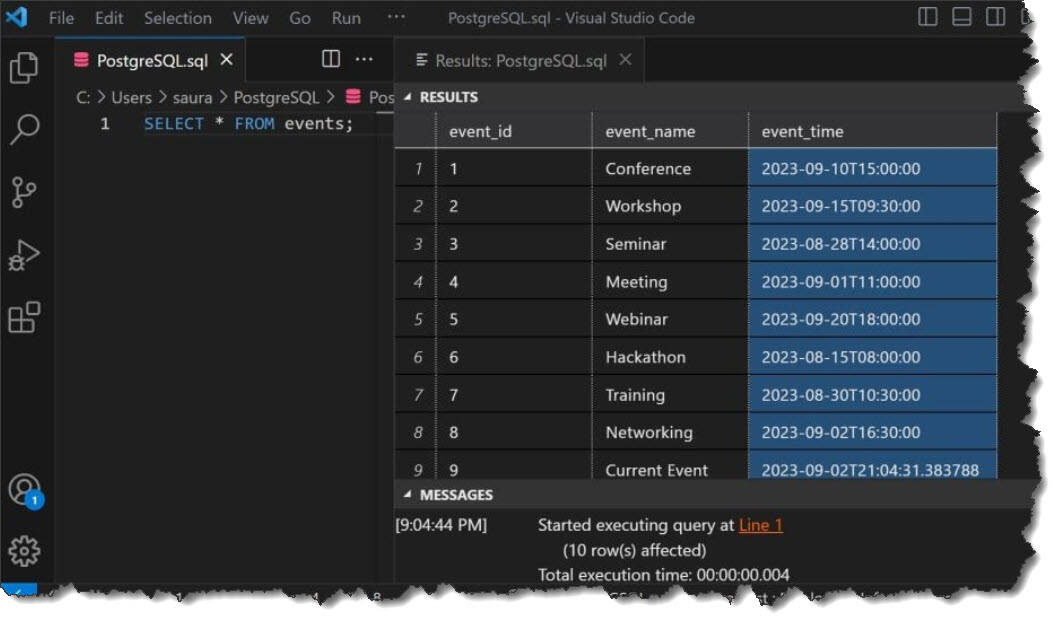Follow the Line 1 link in messages
This screenshot has width=1063, height=627.
760,525
